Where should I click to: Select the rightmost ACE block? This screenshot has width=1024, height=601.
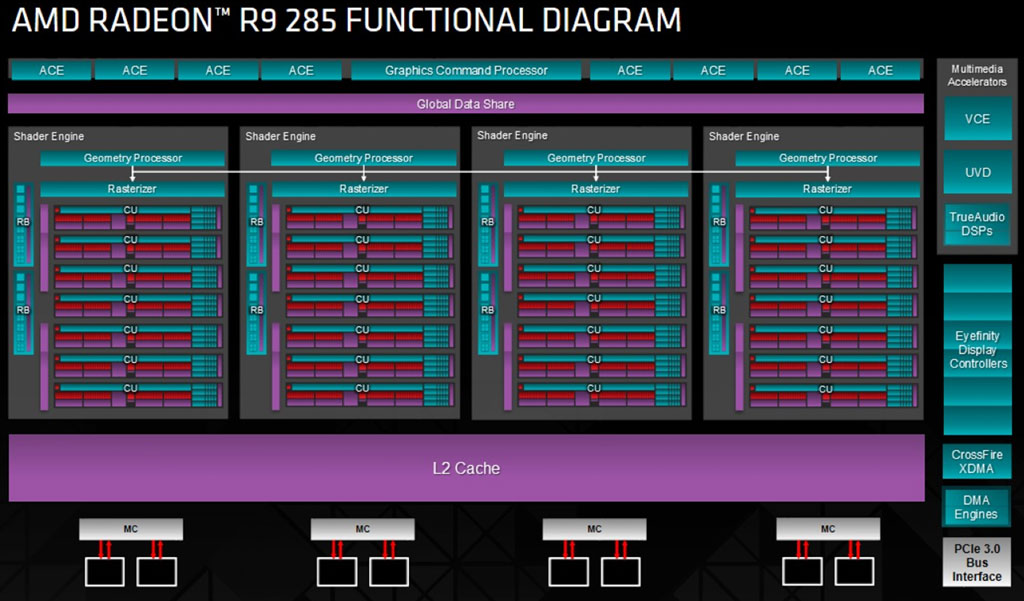point(880,70)
